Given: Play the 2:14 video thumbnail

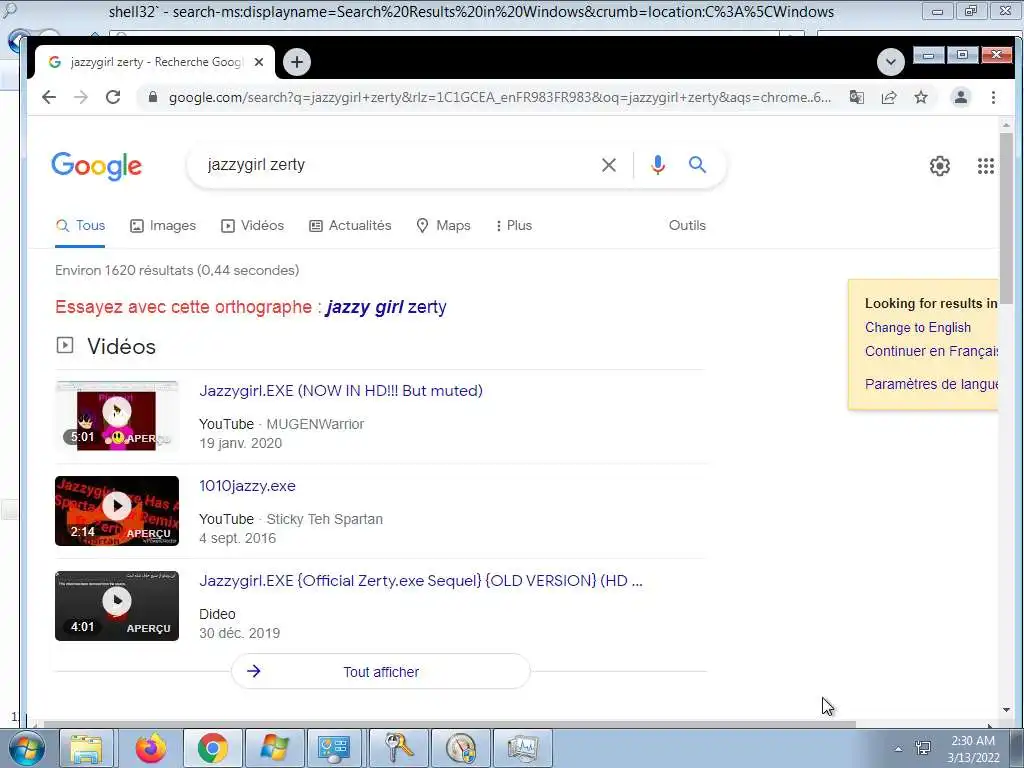Looking at the screenshot, I should (x=117, y=511).
